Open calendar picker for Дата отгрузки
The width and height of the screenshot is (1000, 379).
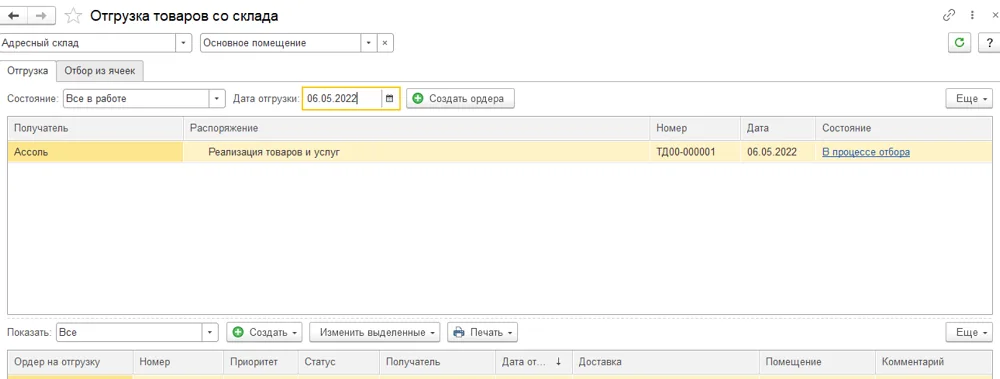pyautogui.click(x=389, y=99)
